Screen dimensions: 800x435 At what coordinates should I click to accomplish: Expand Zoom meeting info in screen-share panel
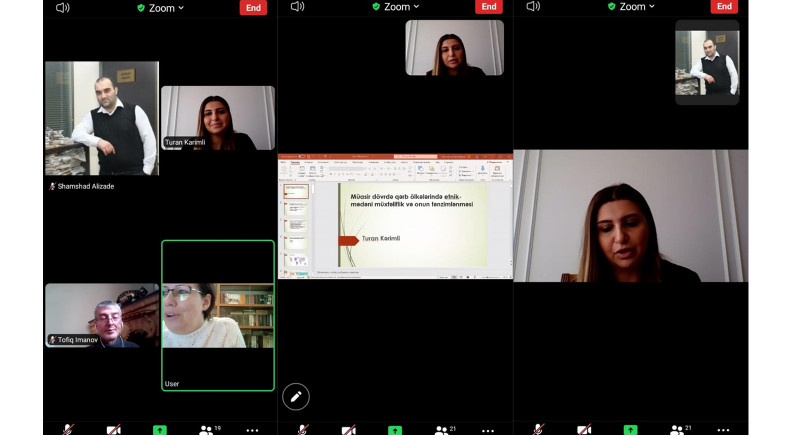coord(396,7)
